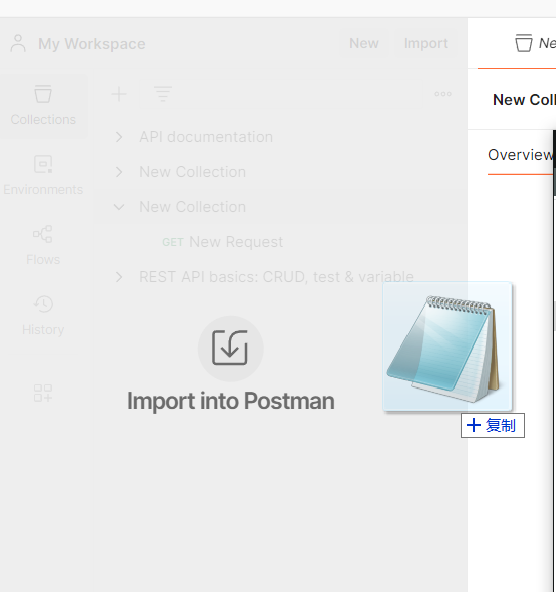
Task: Click the configure sidebar apps icon
Action: pos(43,393)
